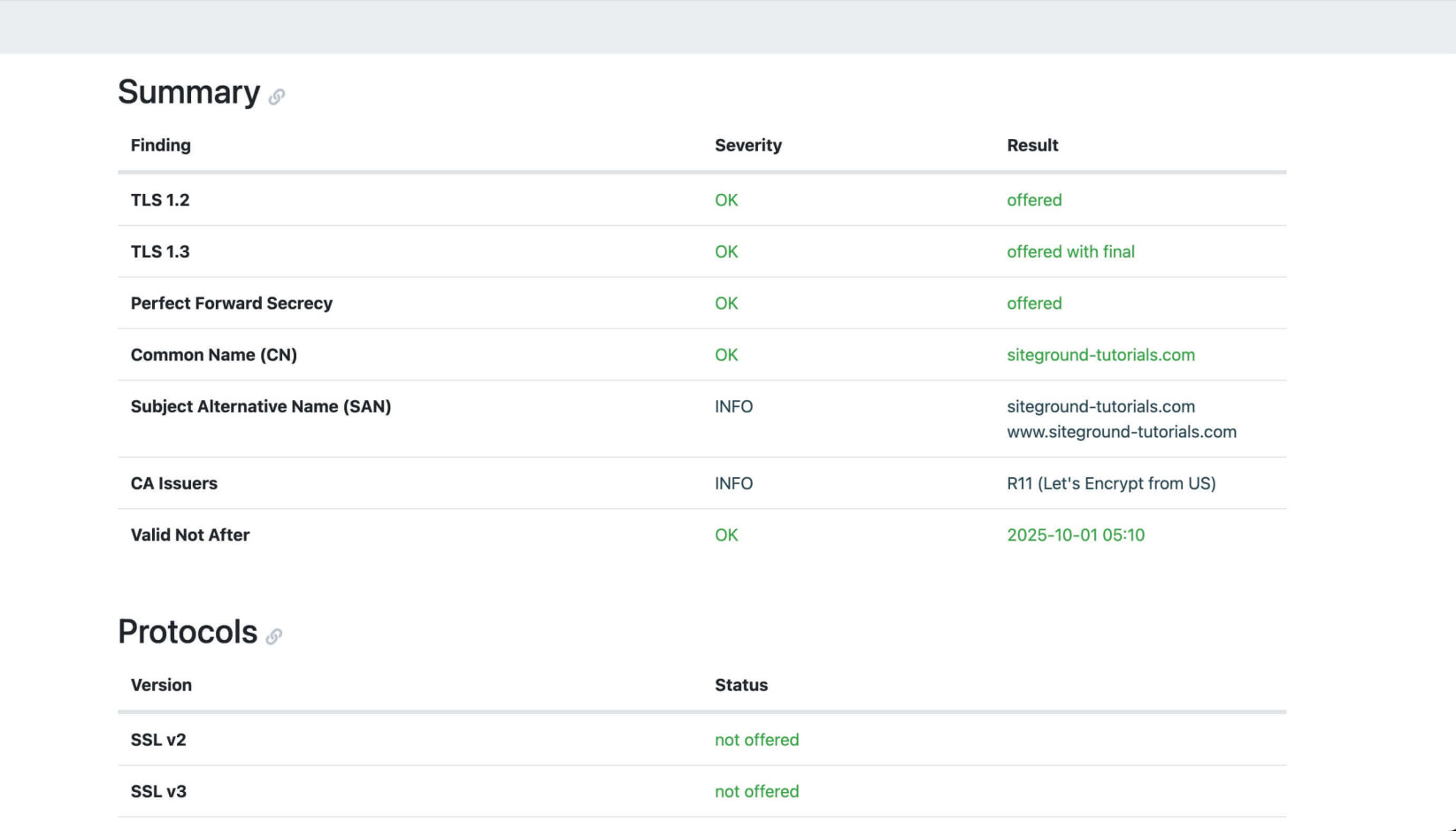Click siteground-tutorials.com in the SAN row
The height and width of the screenshot is (831, 1456).
click(1100, 406)
